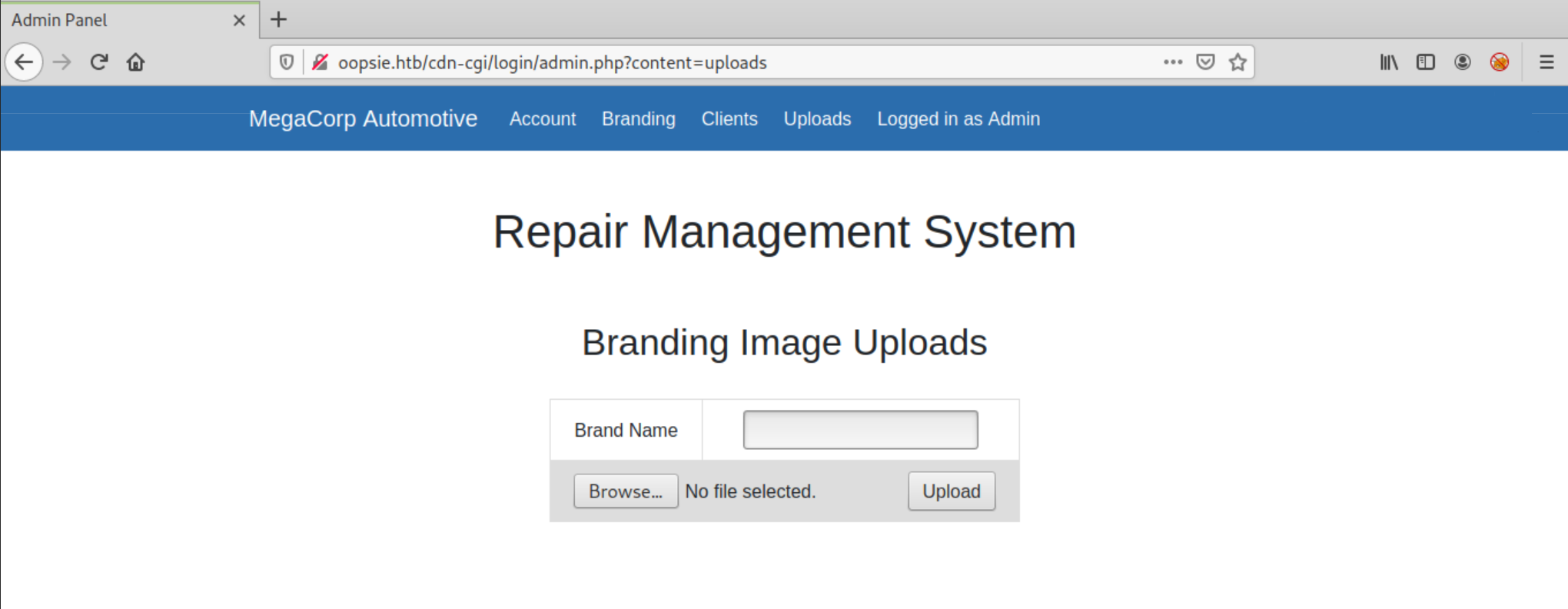Go to the Clients page
The height and width of the screenshot is (609, 1568).
[x=729, y=119]
